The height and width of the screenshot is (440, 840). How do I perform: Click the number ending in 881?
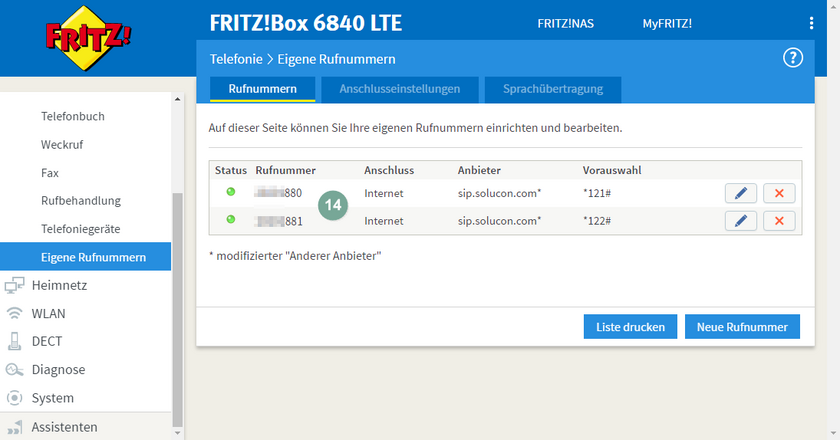279,221
